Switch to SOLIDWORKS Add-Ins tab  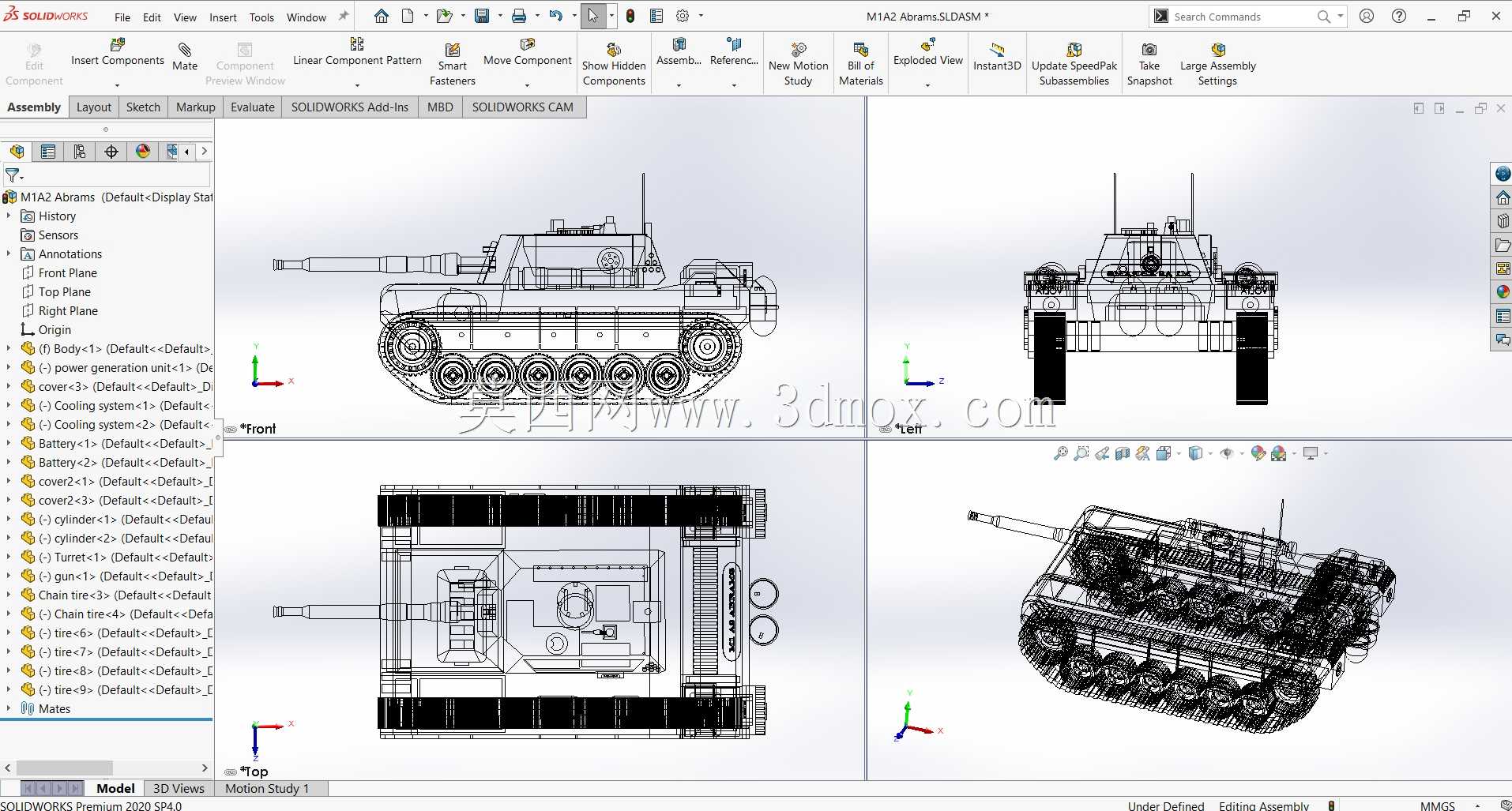point(350,107)
